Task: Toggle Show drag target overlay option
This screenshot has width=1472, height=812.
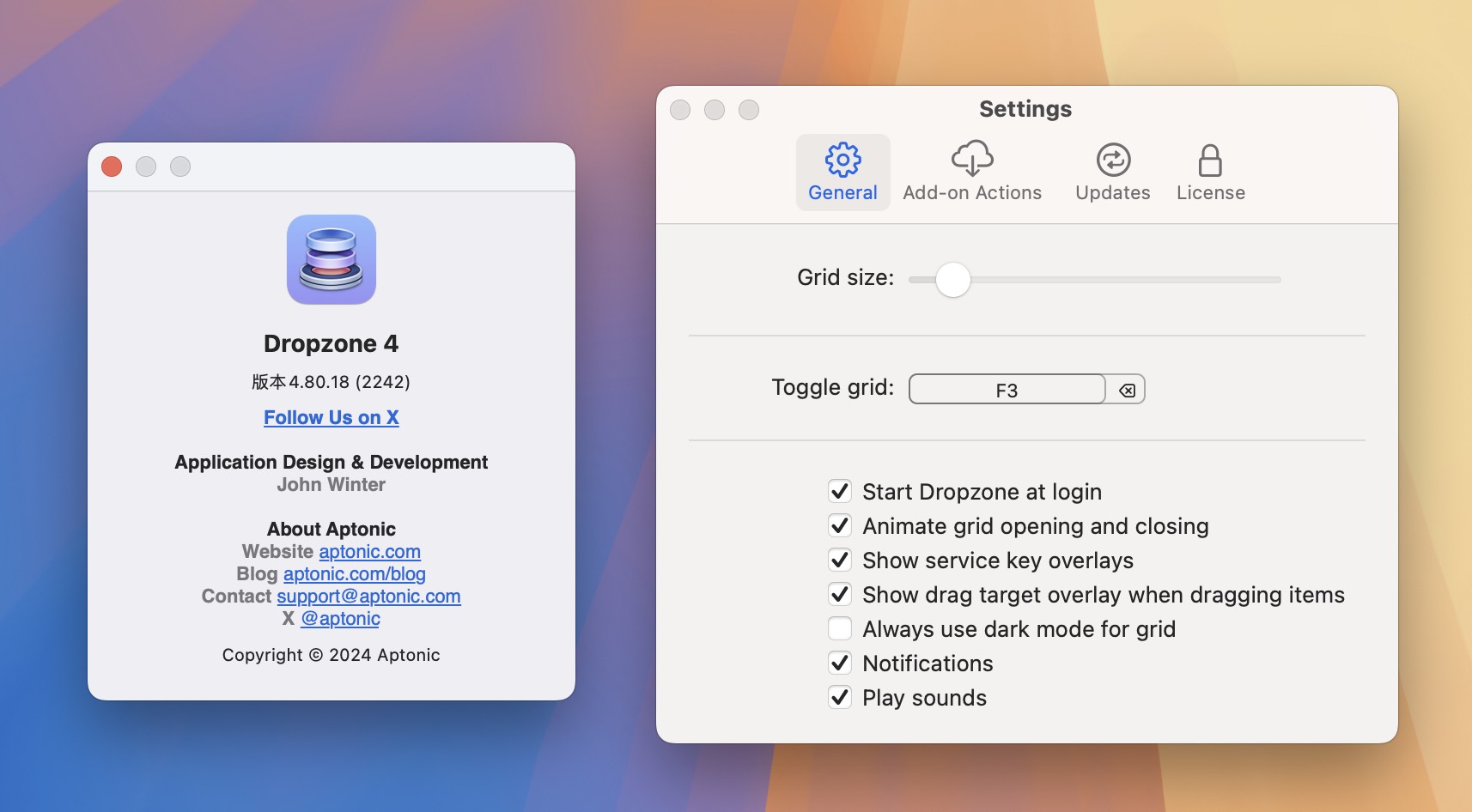Action: click(x=840, y=595)
